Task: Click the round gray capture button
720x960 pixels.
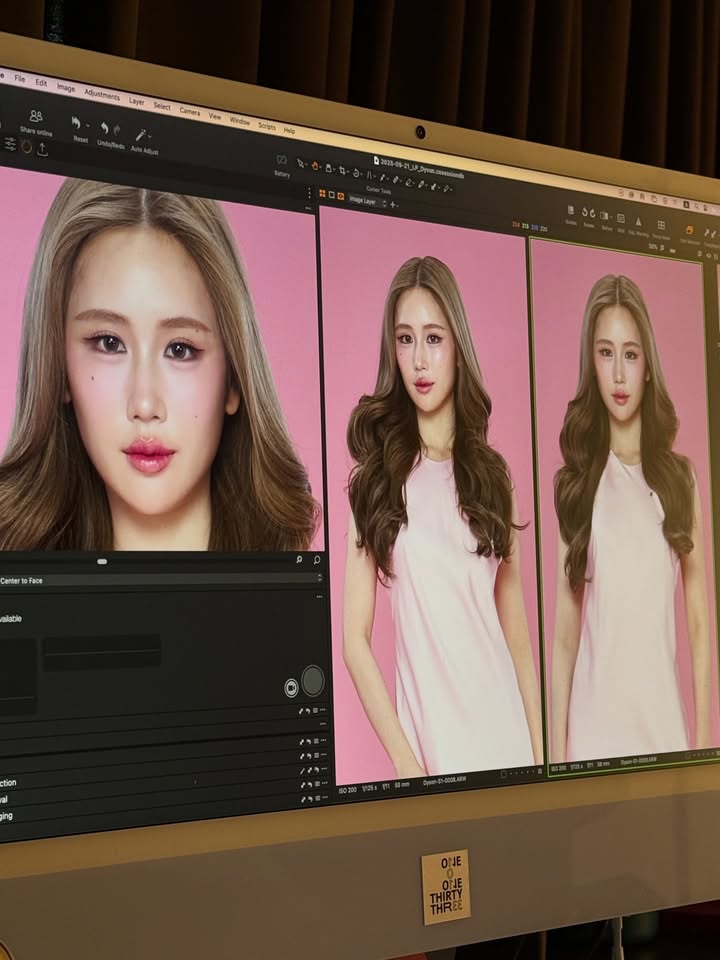Action: (x=313, y=681)
